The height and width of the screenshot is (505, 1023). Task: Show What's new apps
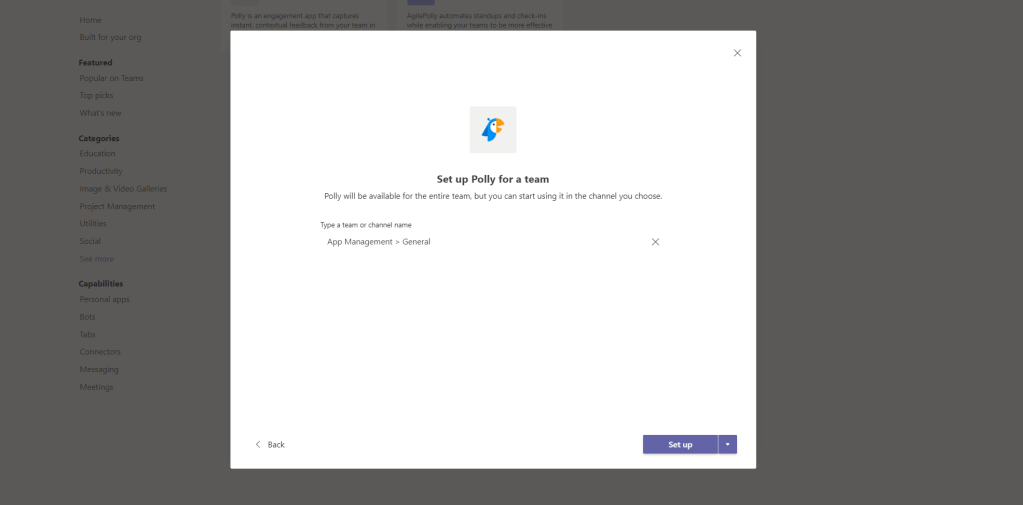100,113
